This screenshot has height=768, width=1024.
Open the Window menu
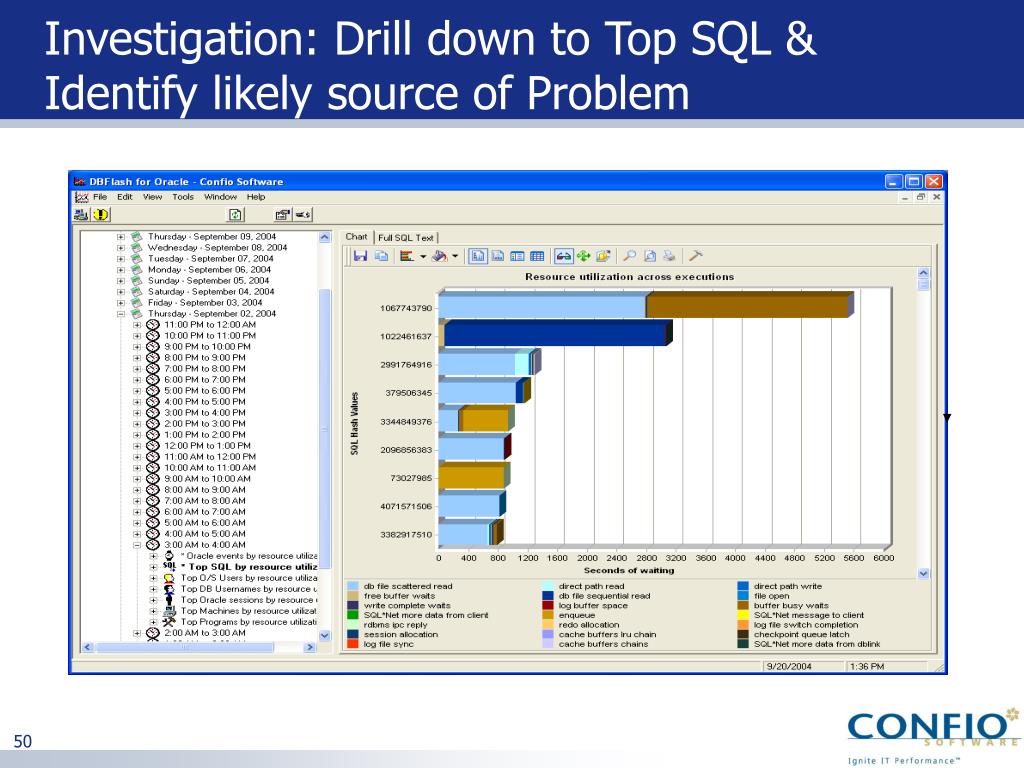coord(220,197)
